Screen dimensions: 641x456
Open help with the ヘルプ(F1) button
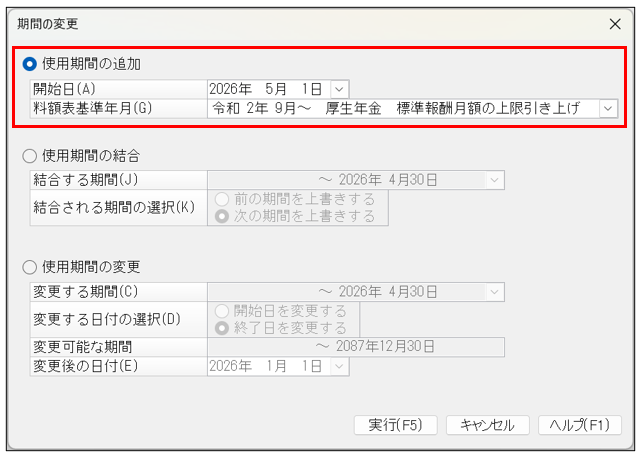pyautogui.click(x=580, y=425)
